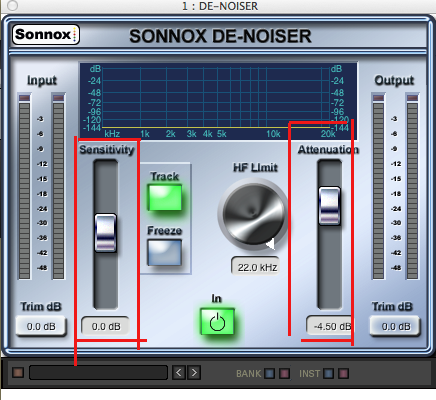Screen dimensions: 436x400
Task: Click the BANK label
Action: (x=249, y=374)
